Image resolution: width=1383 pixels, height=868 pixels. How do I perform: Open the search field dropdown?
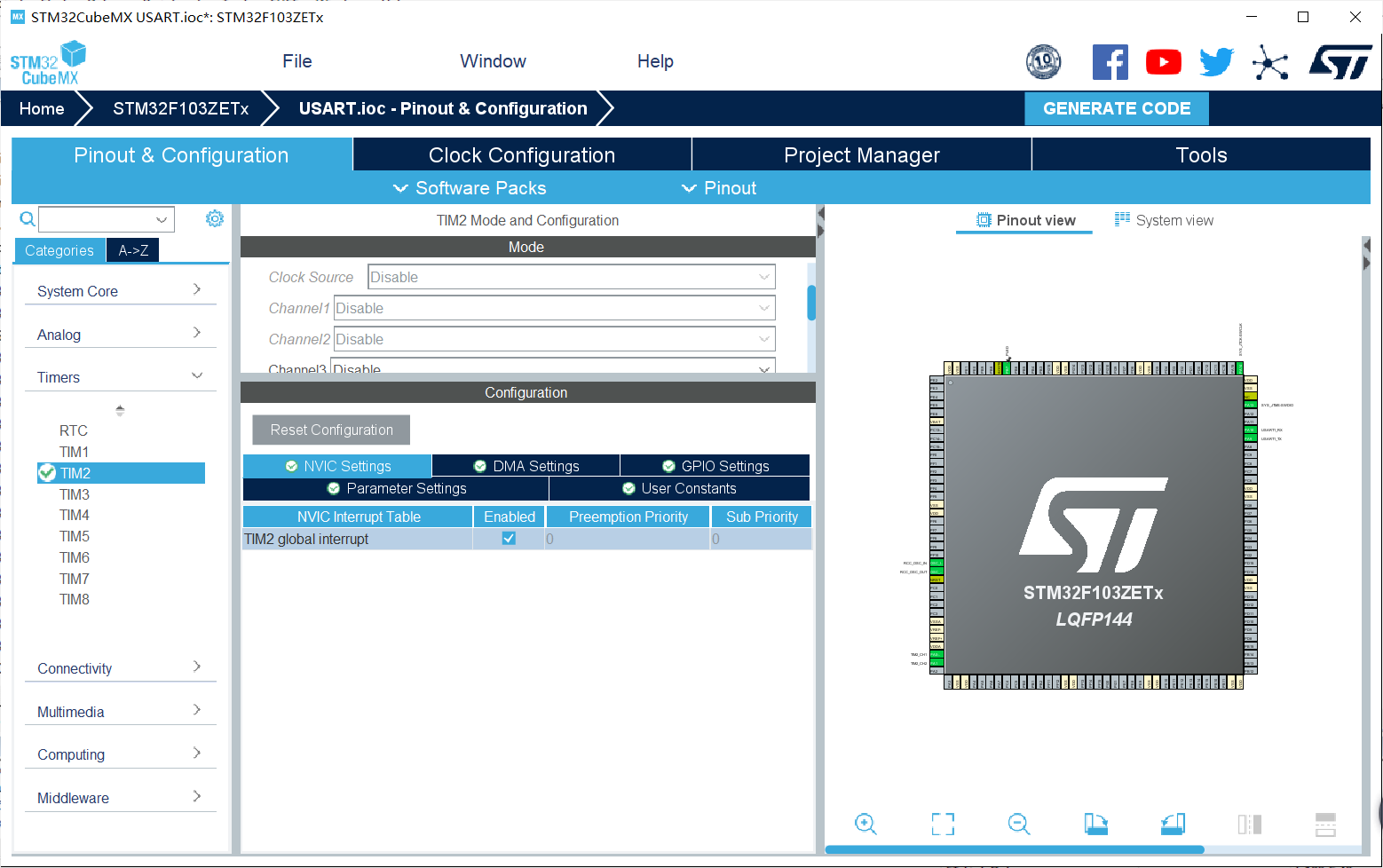point(162,219)
